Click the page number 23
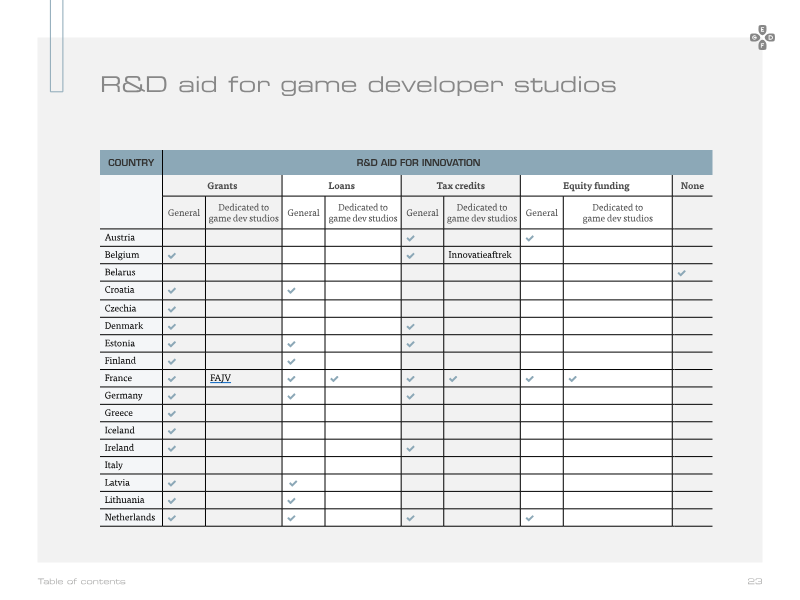The image size is (800, 600). tap(755, 581)
